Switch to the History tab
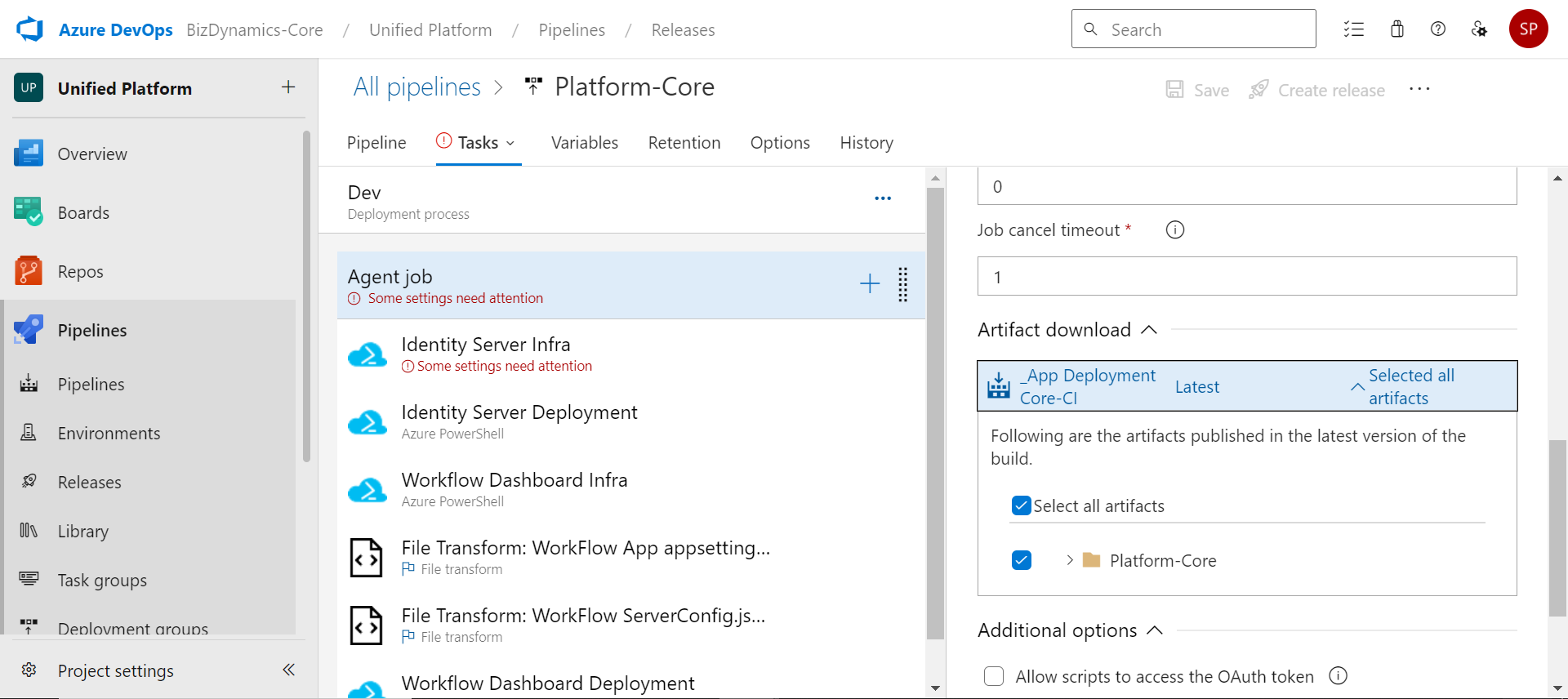This screenshot has width=1568, height=699. click(866, 143)
